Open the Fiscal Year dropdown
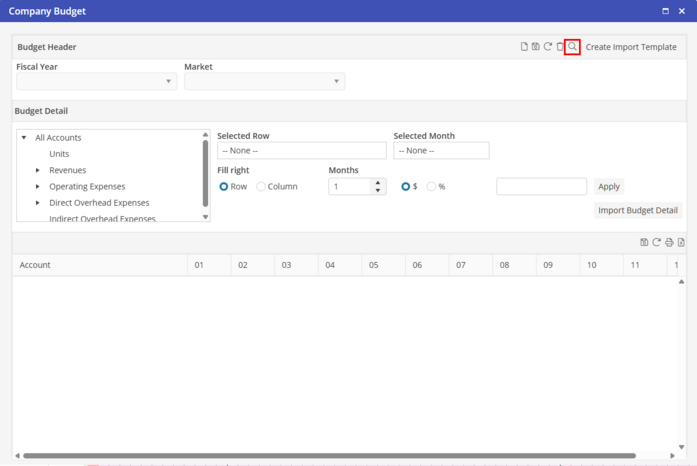Image resolution: width=697 pixels, height=466 pixels. tap(97, 82)
